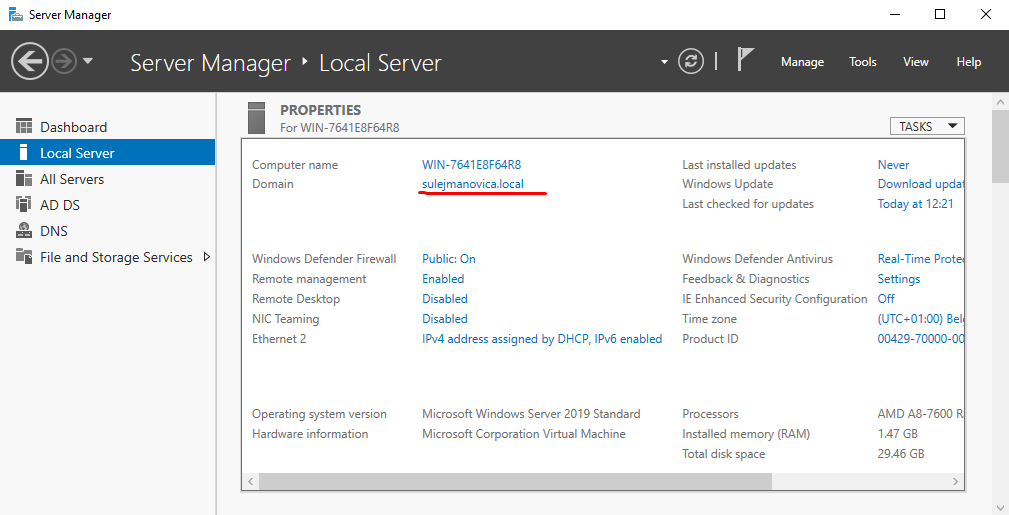Click the Public: On firewall link
Screen dimensions: 1009x515
pyautogui.click(x=449, y=259)
